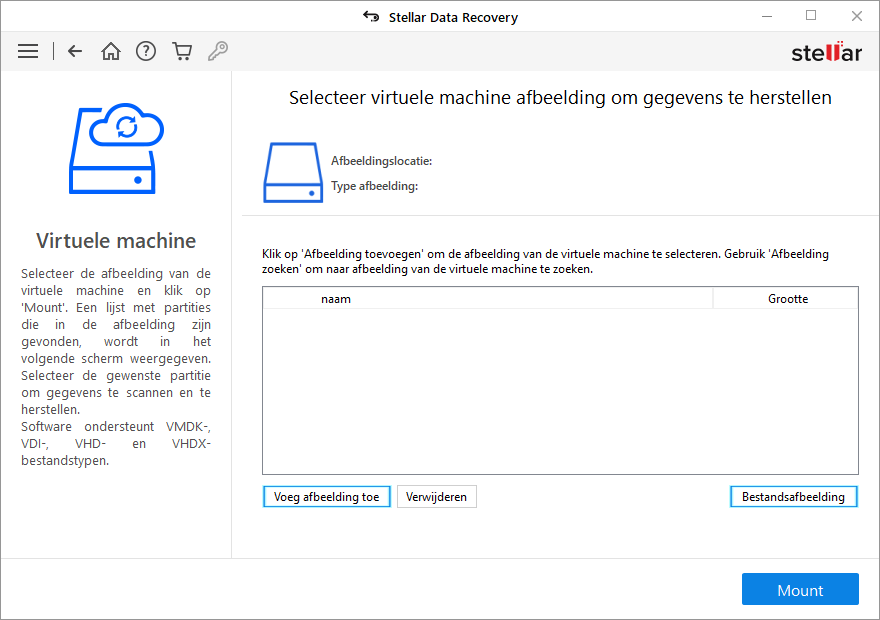Sort list by 'naam' column header

[488, 298]
